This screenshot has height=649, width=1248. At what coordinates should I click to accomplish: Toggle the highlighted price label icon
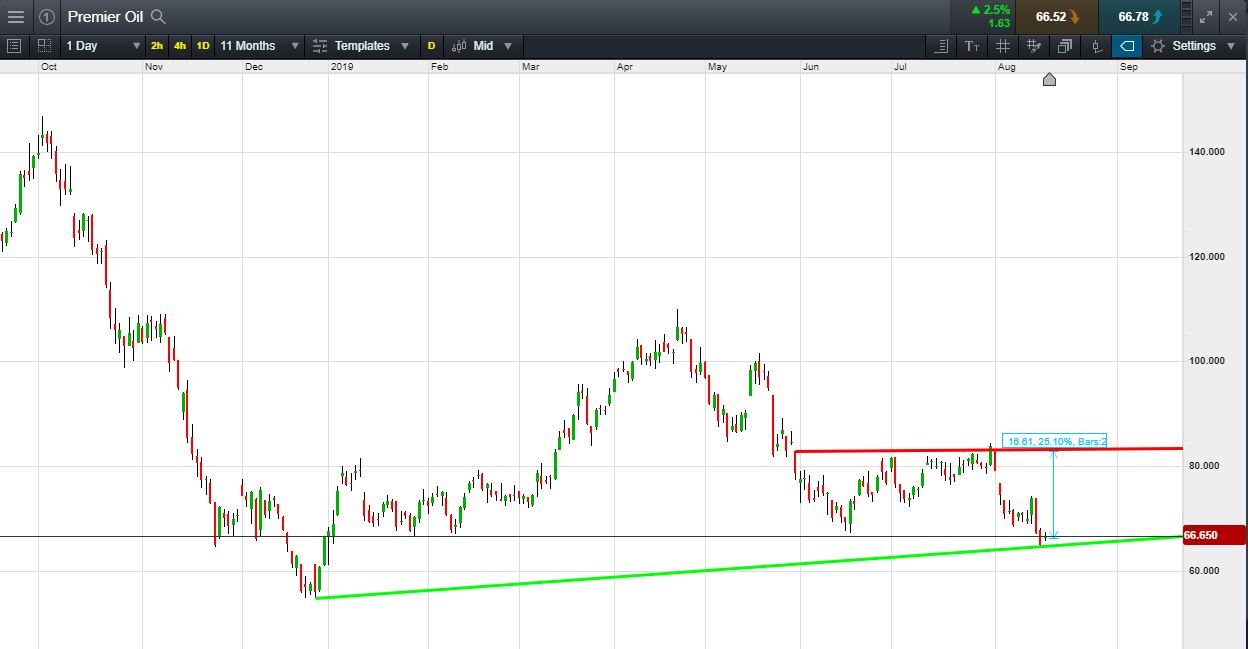click(1127, 46)
